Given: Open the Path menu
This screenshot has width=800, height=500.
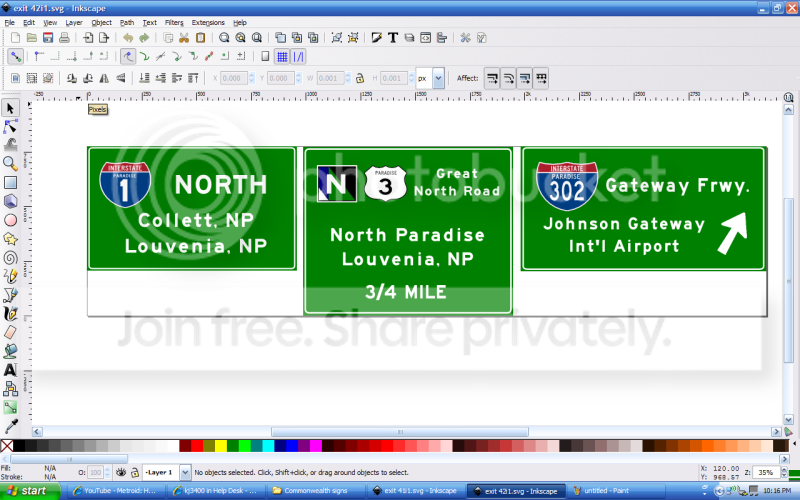Looking at the screenshot, I should coord(127,22).
